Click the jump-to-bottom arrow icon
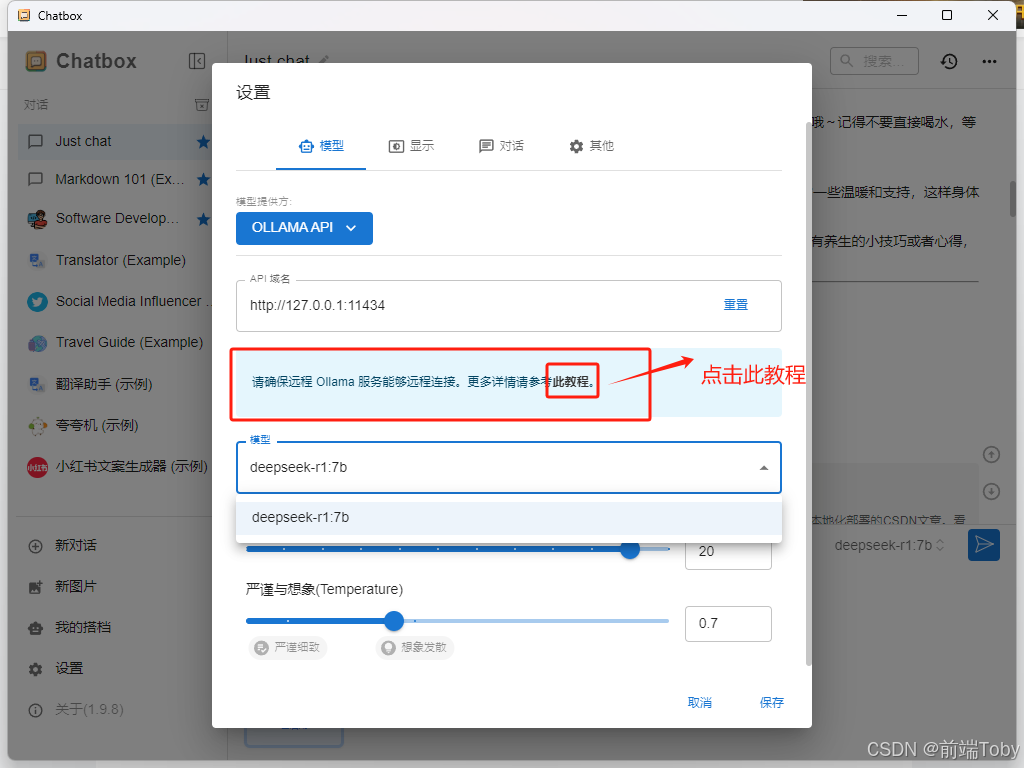Viewport: 1024px width, 768px height. (x=991, y=491)
